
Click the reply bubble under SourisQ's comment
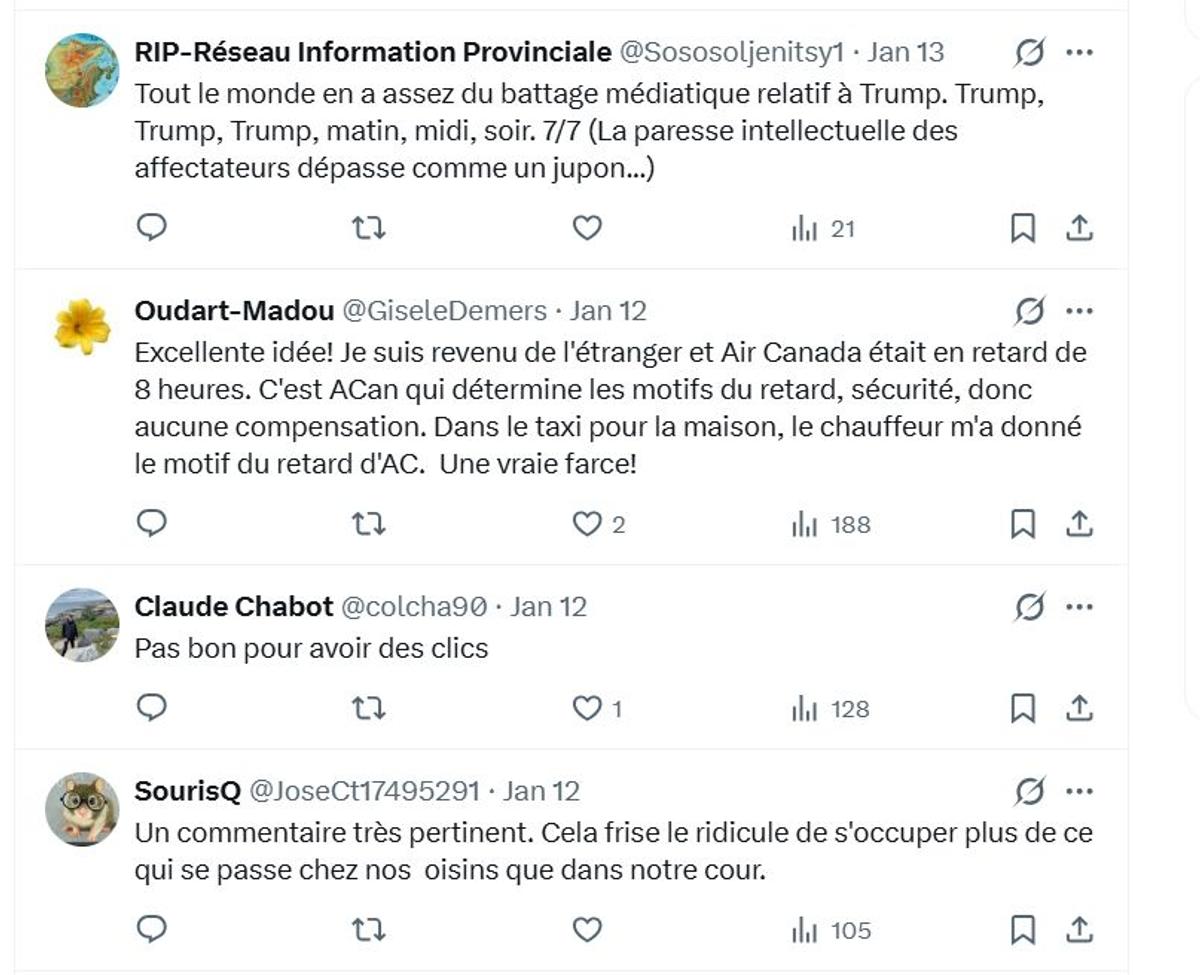151,930
